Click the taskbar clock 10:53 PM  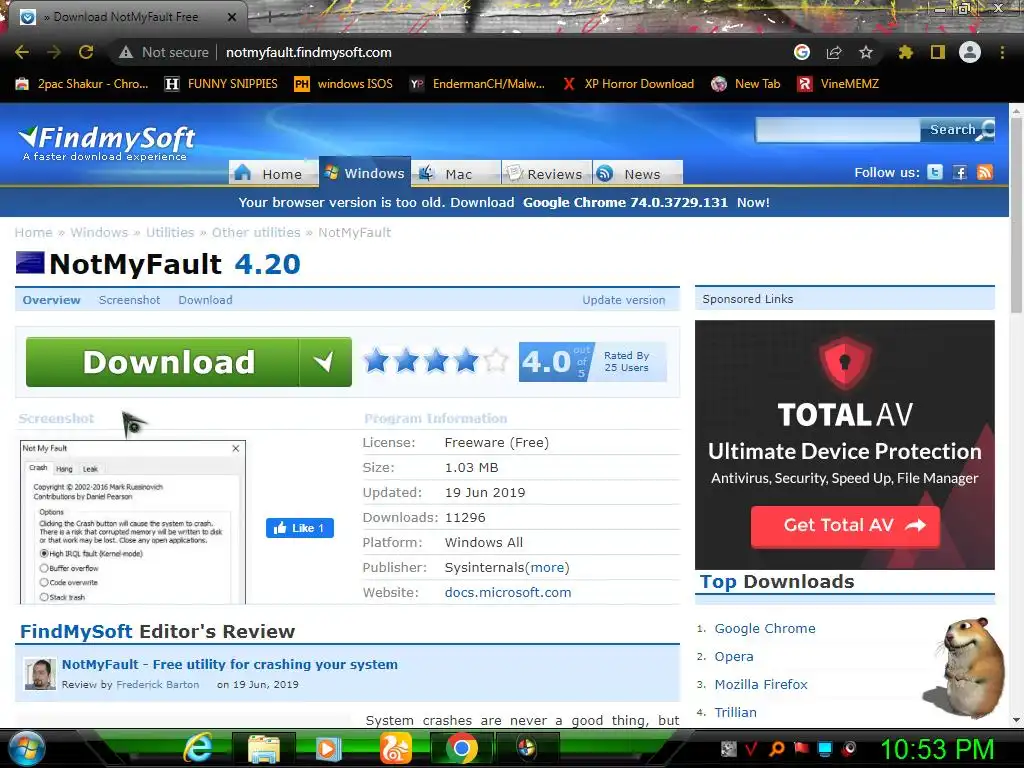937,749
